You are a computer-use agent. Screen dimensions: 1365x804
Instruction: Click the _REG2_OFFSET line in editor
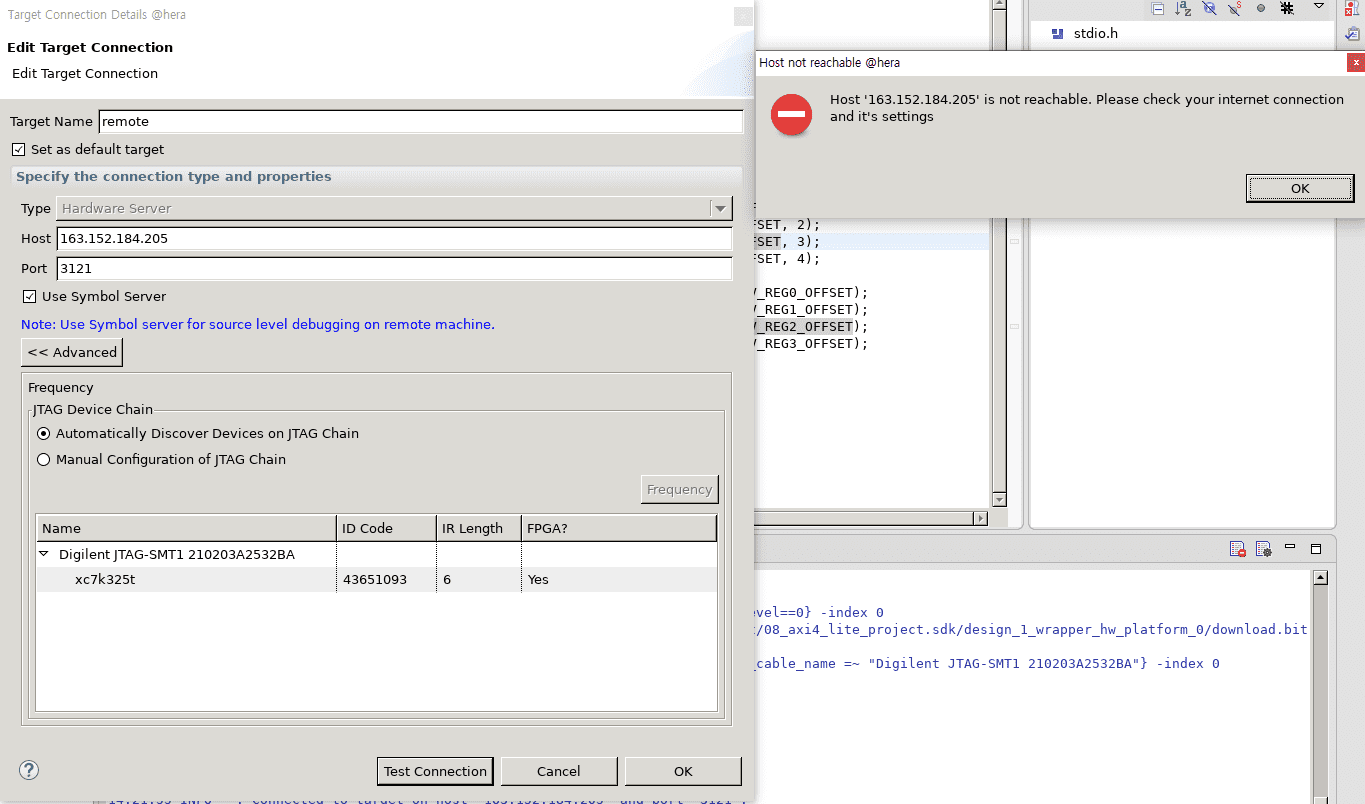pyautogui.click(x=811, y=326)
